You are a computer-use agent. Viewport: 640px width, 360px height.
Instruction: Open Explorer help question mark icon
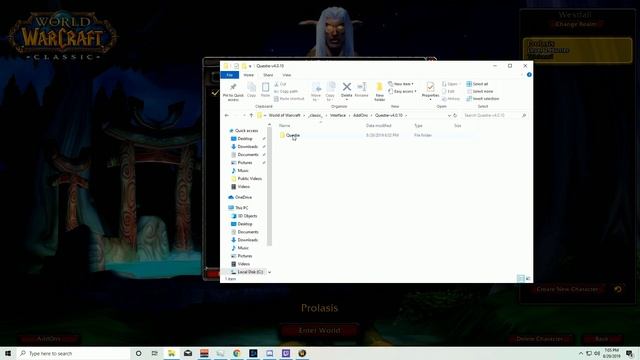(529, 75)
